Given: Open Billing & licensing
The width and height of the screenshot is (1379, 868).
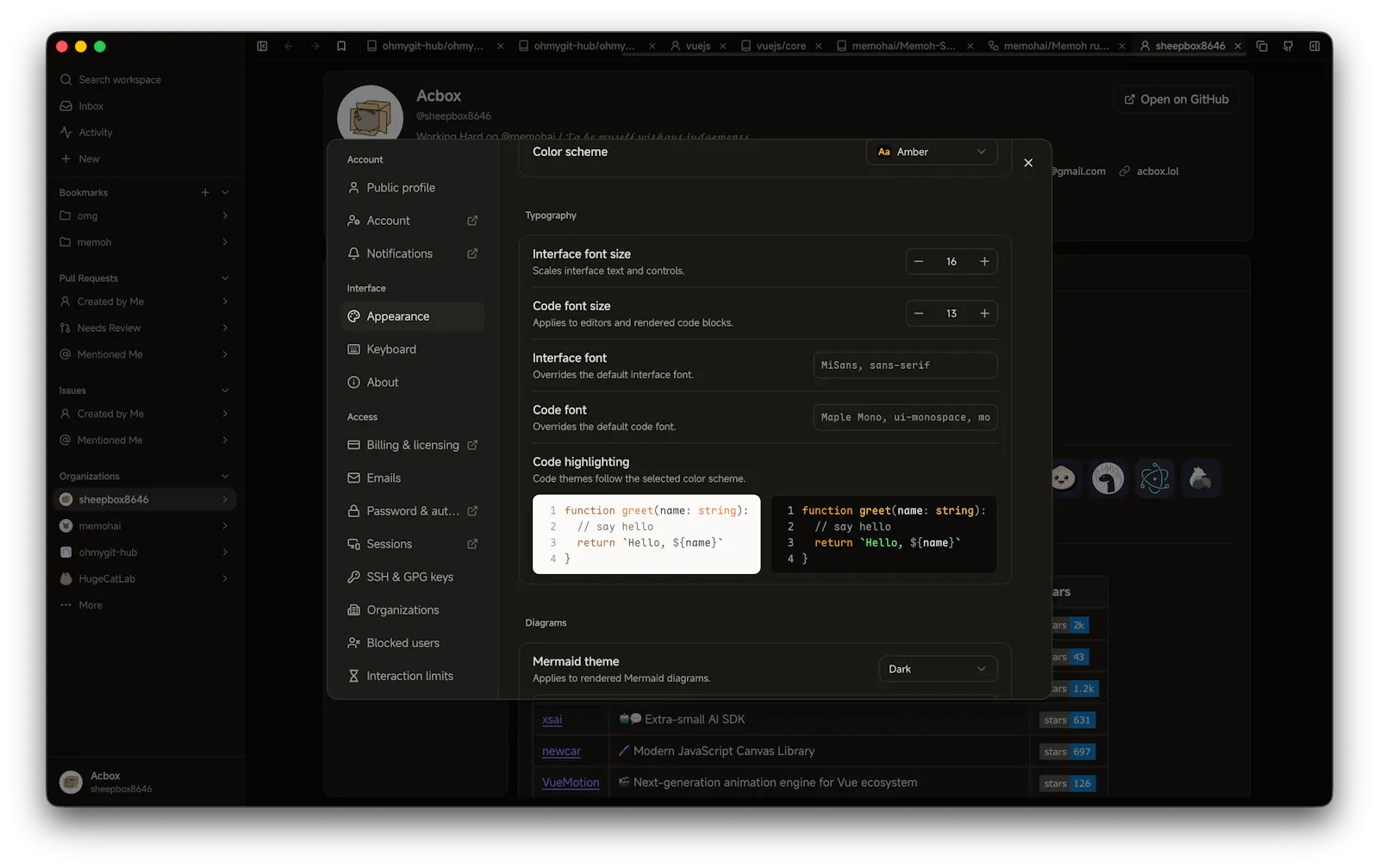Looking at the screenshot, I should coord(412,445).
